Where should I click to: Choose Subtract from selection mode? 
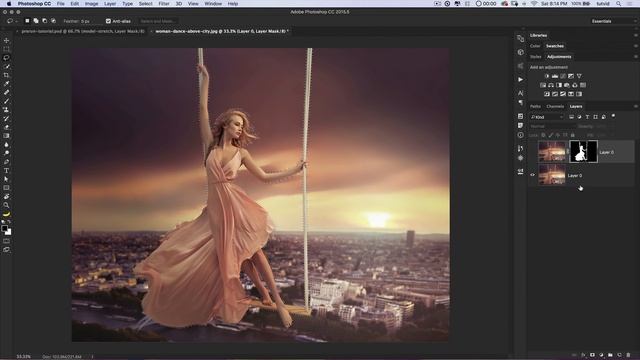[x=44, y=21]
